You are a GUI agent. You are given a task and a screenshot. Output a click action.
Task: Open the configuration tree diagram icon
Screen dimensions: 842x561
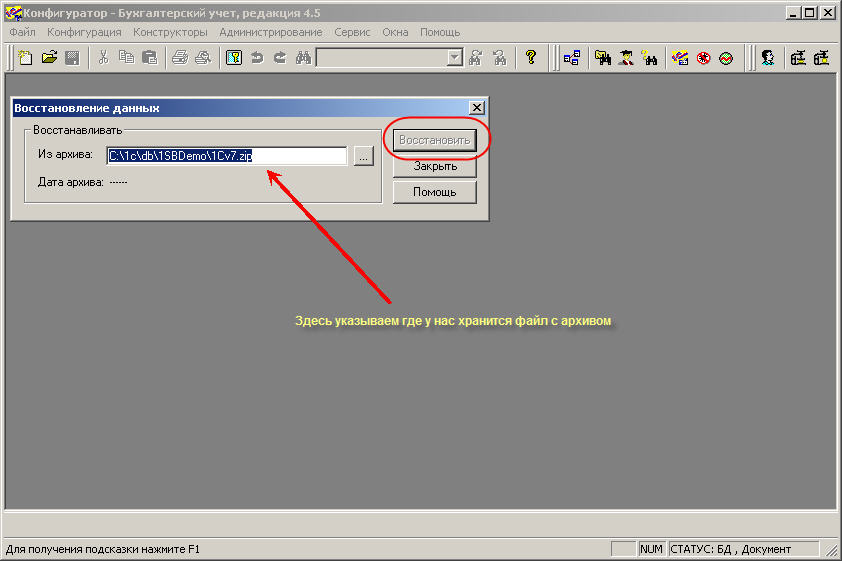pos(572,57)
